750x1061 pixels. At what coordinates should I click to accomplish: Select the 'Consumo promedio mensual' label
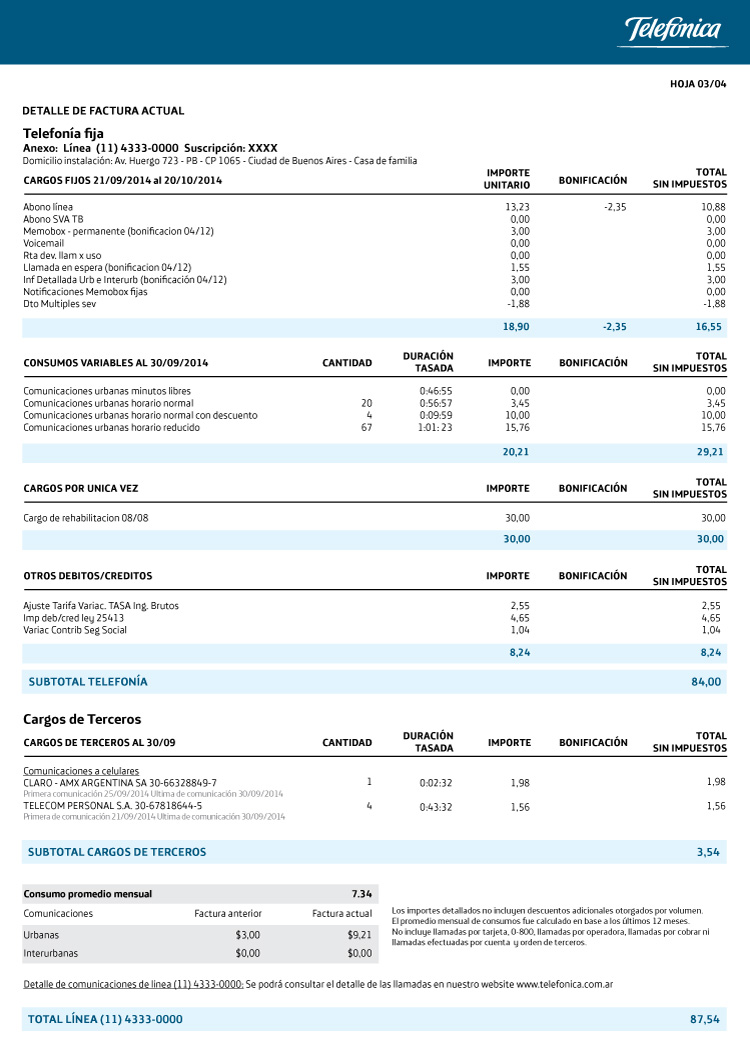pyautogui.click(x=88, y=895)
